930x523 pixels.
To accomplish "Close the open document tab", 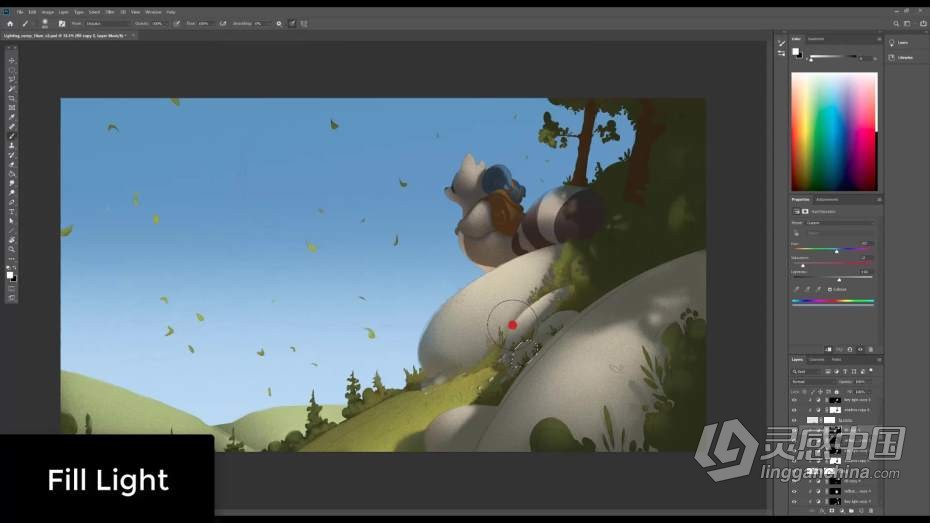I will pos(133,36).
